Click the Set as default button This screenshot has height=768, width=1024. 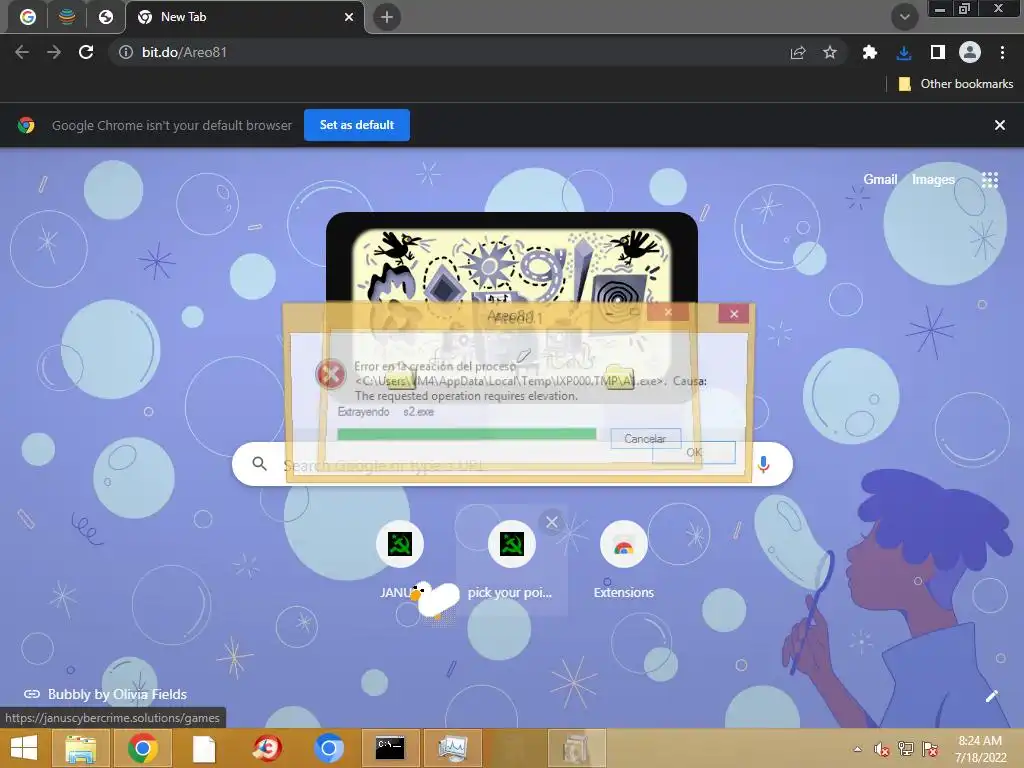click(x=357, y=125)
